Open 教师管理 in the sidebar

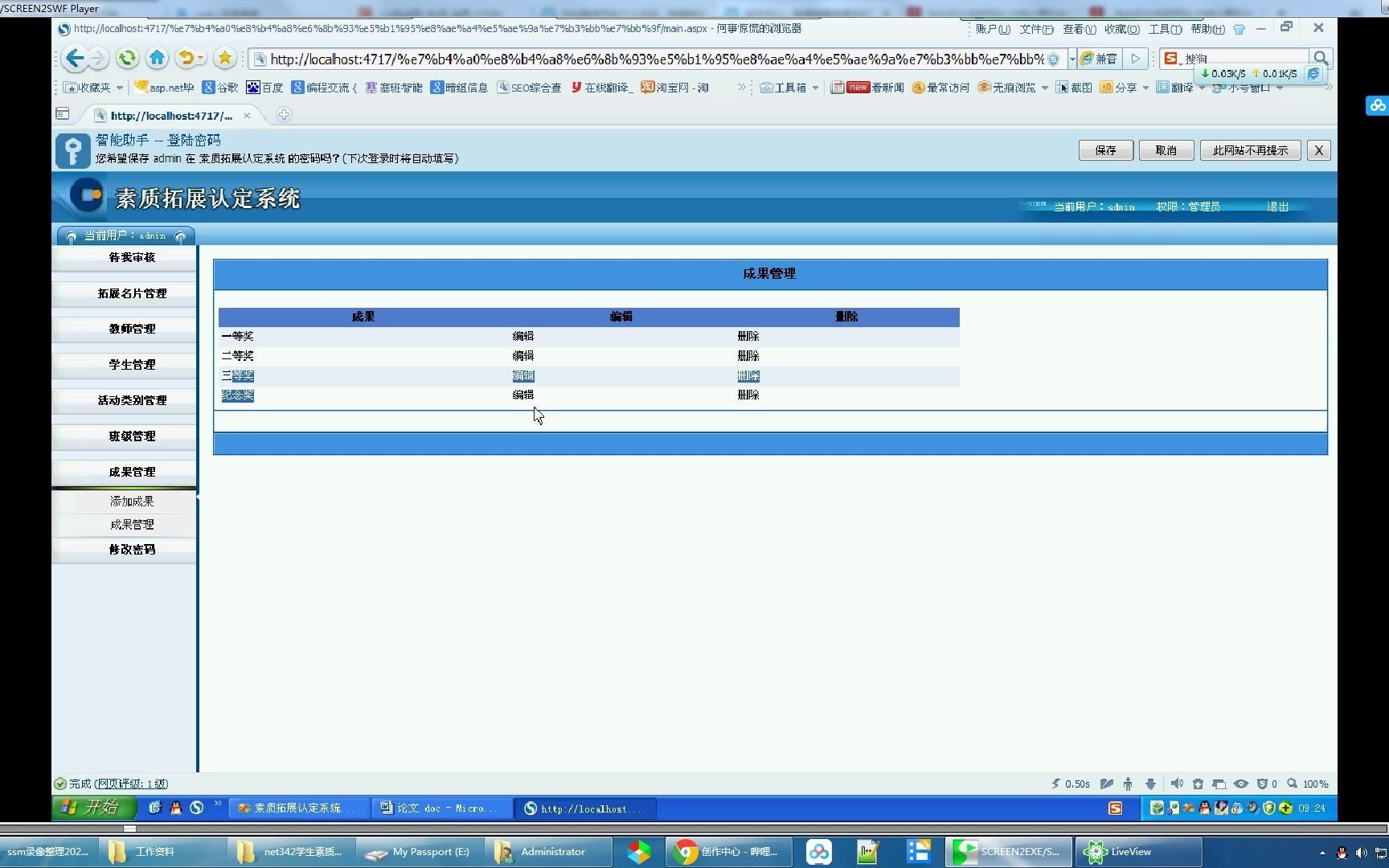[x=132, y=329]
